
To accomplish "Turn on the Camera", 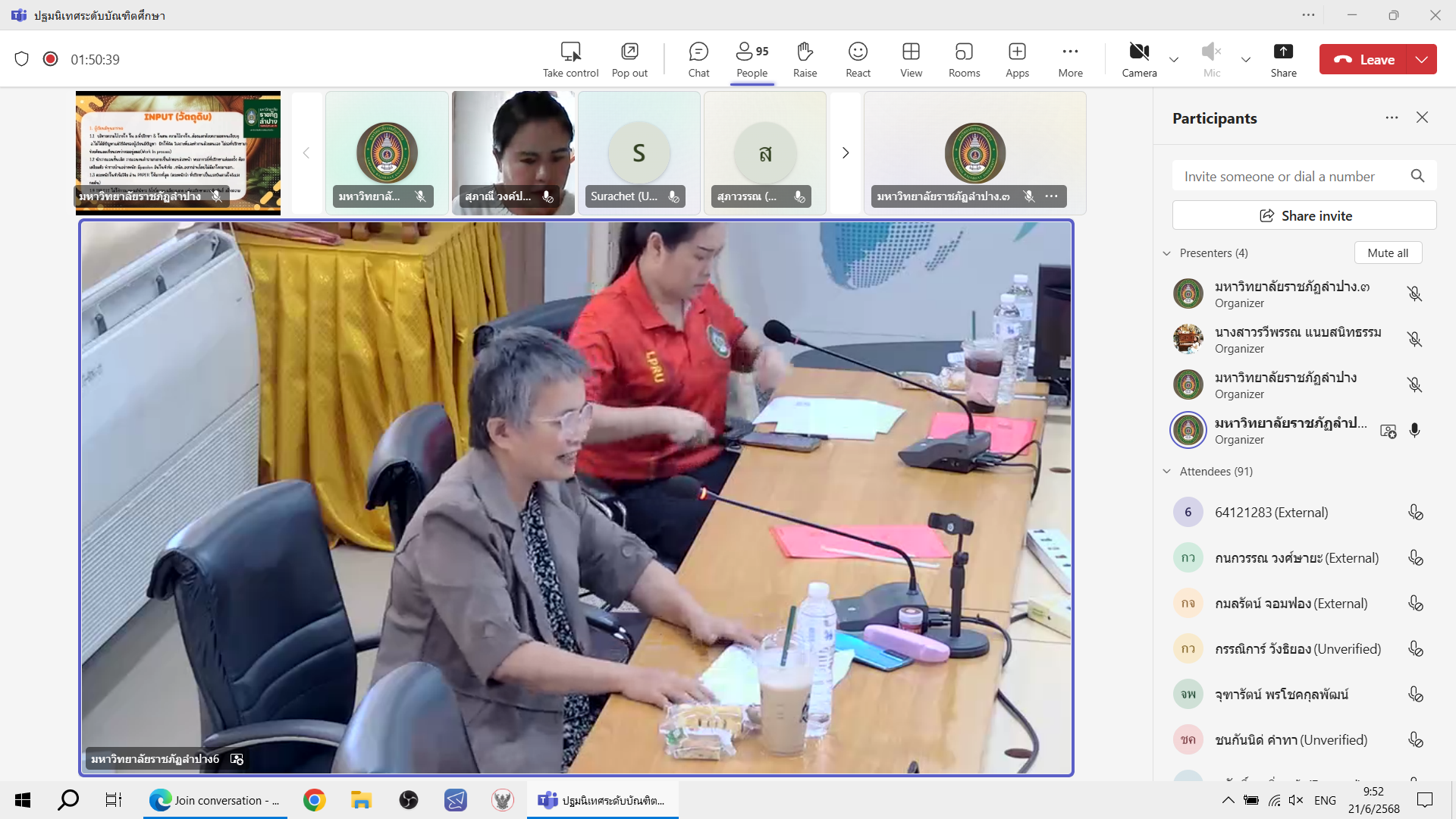I will pos(1139,59).
